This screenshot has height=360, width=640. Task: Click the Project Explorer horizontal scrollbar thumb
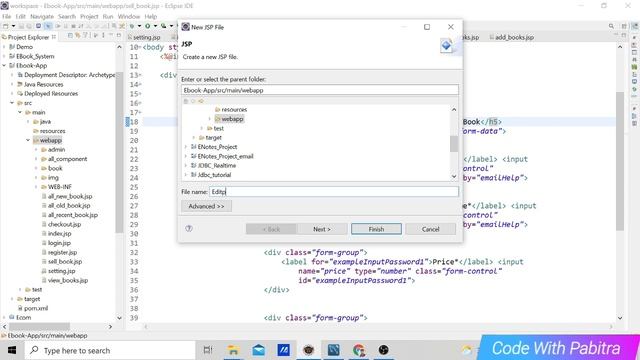pos(39,327)
